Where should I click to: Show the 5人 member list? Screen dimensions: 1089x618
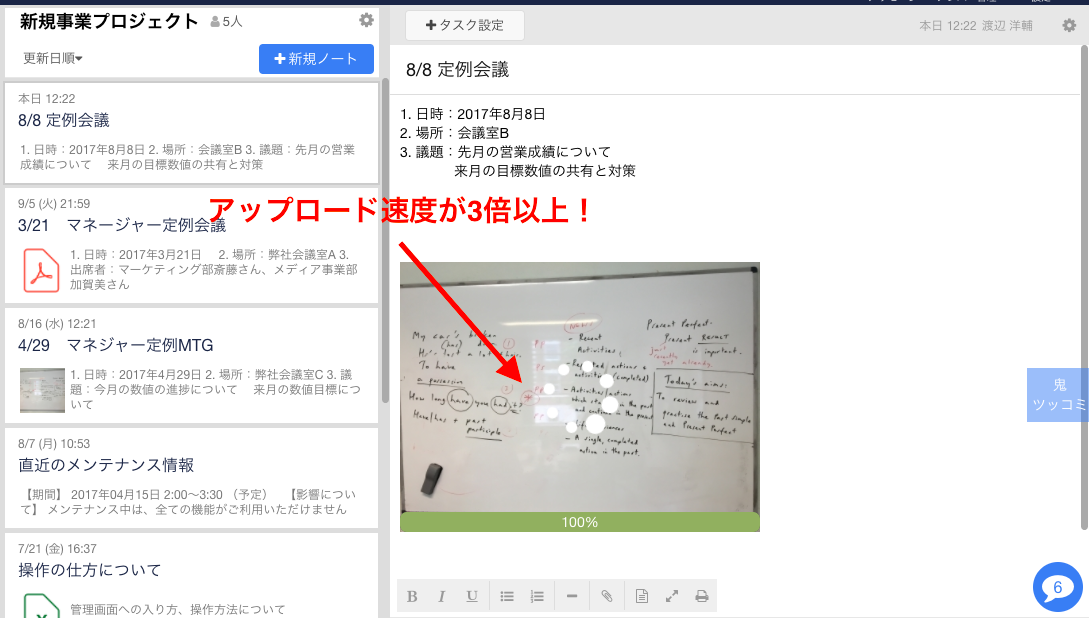[226, 19]
